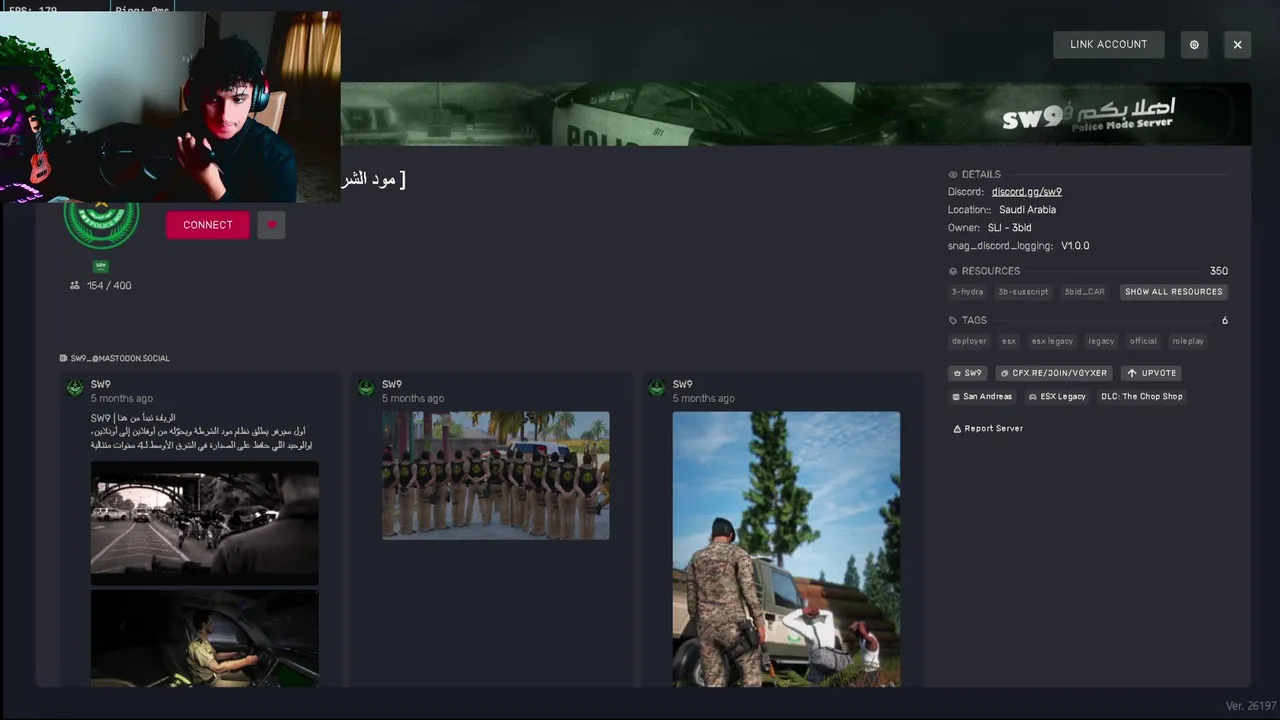Image resolution: width=1280 pixels, height=720 pixels.
Task: Click the San Andreas map badge
Action: (x=983, y=396)
